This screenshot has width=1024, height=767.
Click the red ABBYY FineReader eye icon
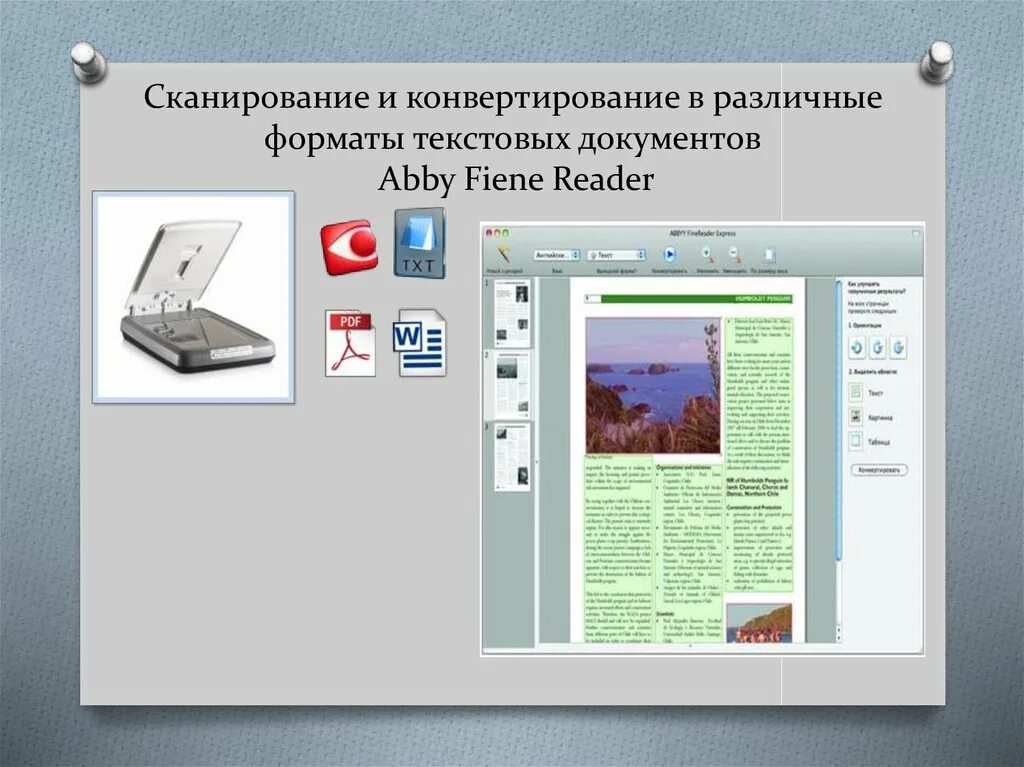point(349,247)
